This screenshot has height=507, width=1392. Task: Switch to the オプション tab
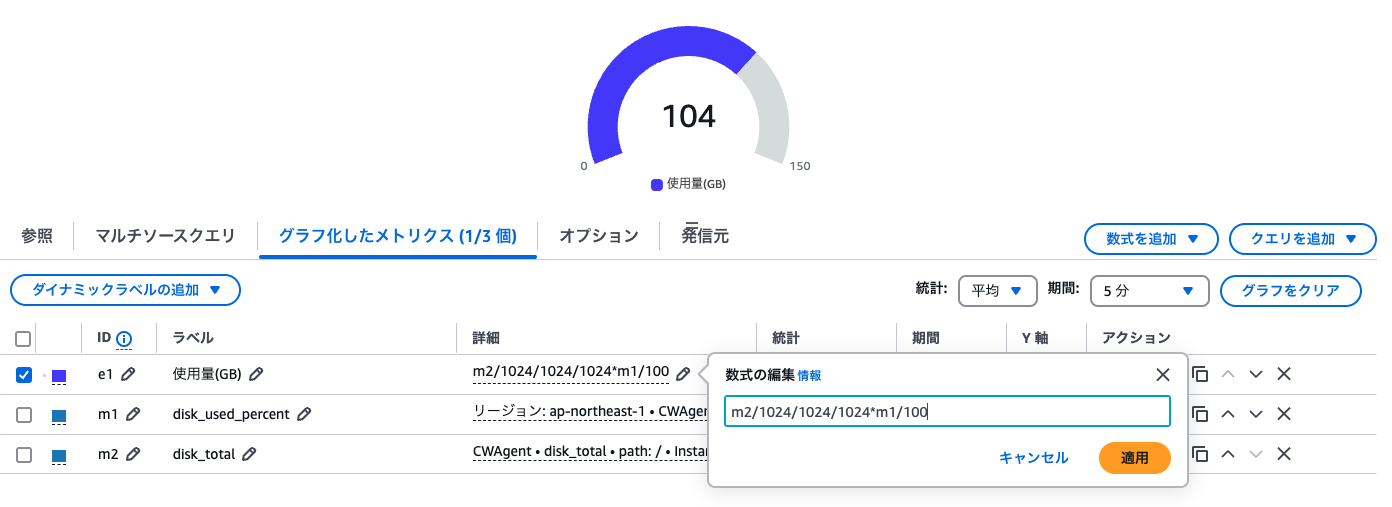tap(598, 236)
